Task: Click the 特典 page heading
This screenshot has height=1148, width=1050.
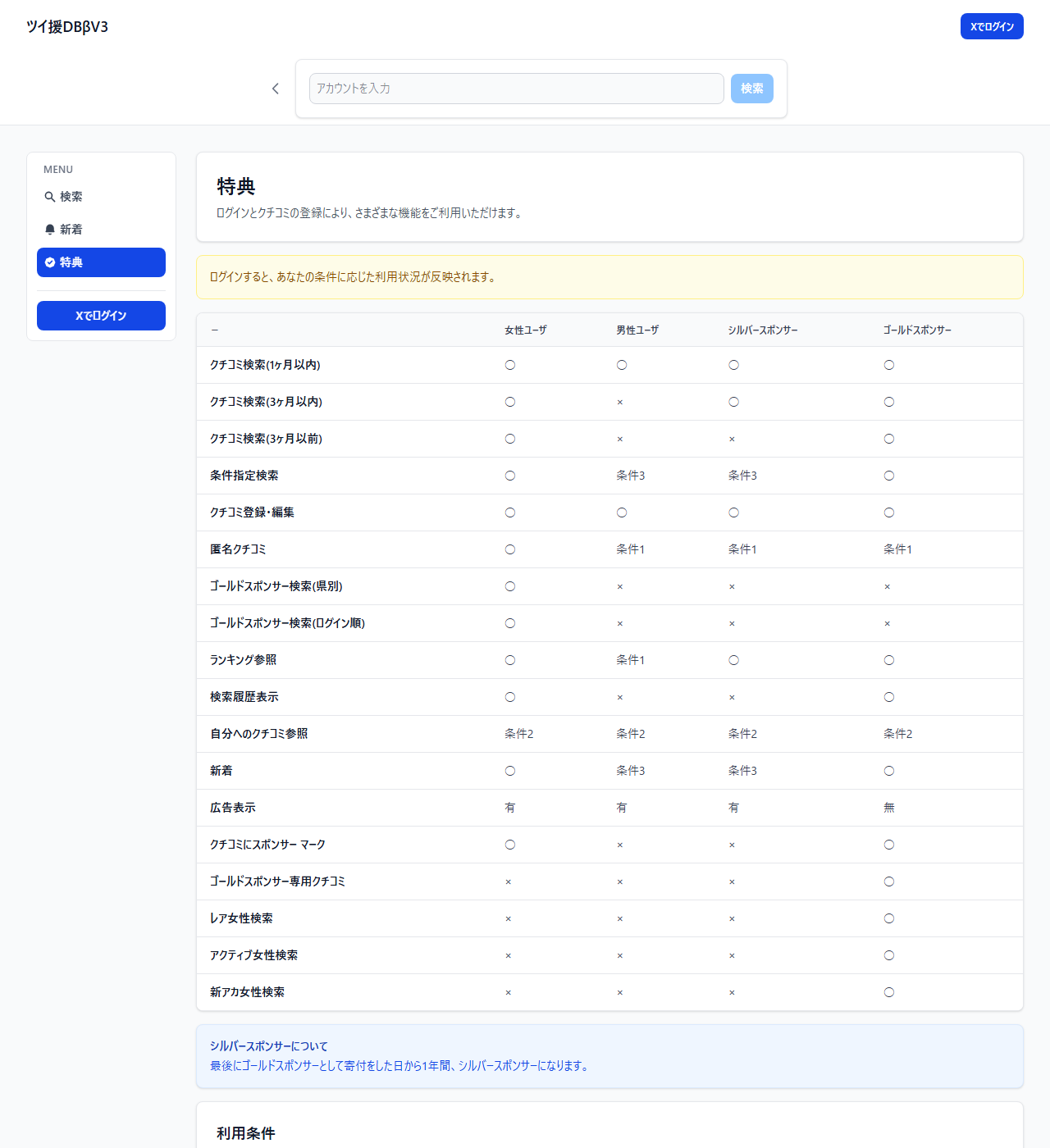Action: point(236,187)
